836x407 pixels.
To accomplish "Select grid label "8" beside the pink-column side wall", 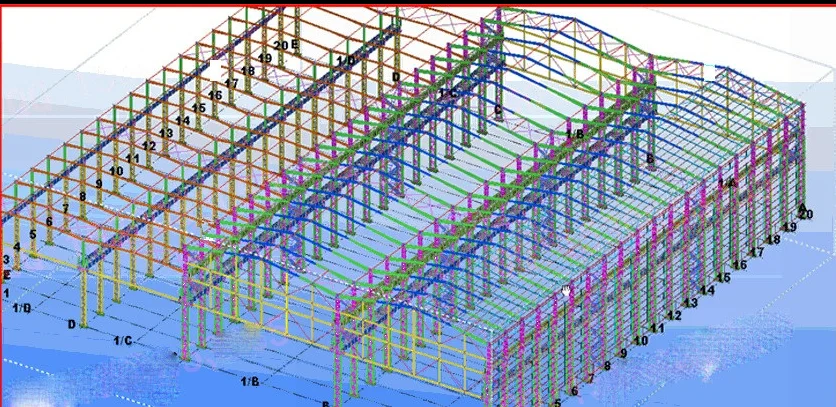I will [x=607, y=366].
